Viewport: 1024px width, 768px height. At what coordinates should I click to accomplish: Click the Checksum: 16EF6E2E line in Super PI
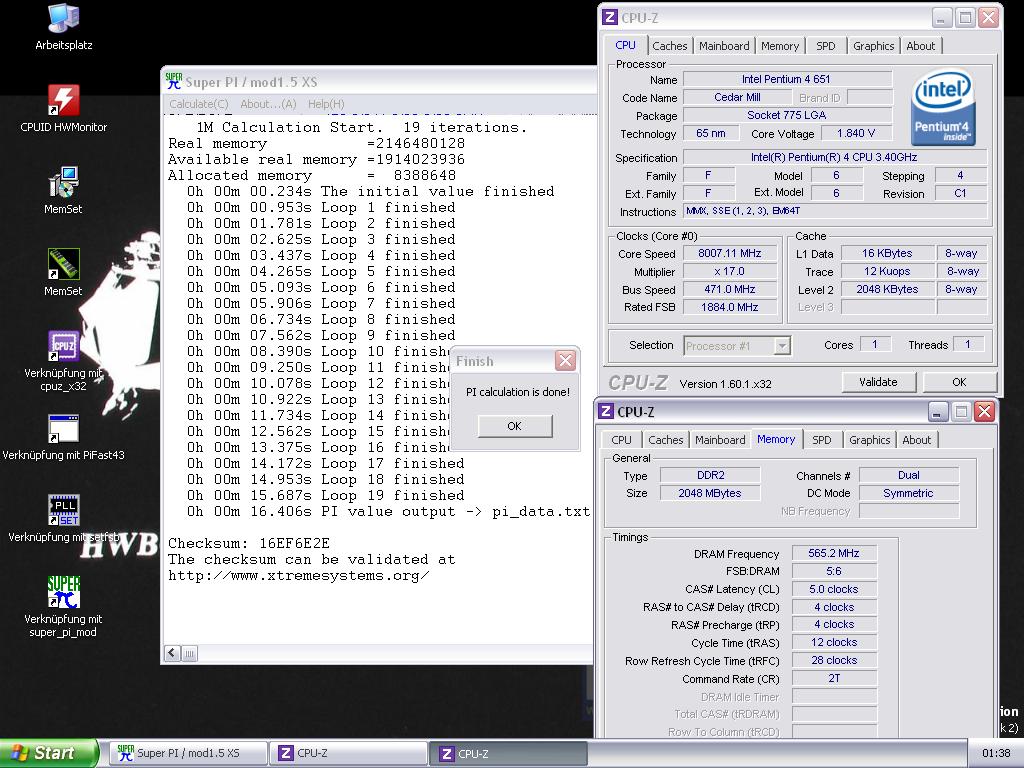(249, 543)
